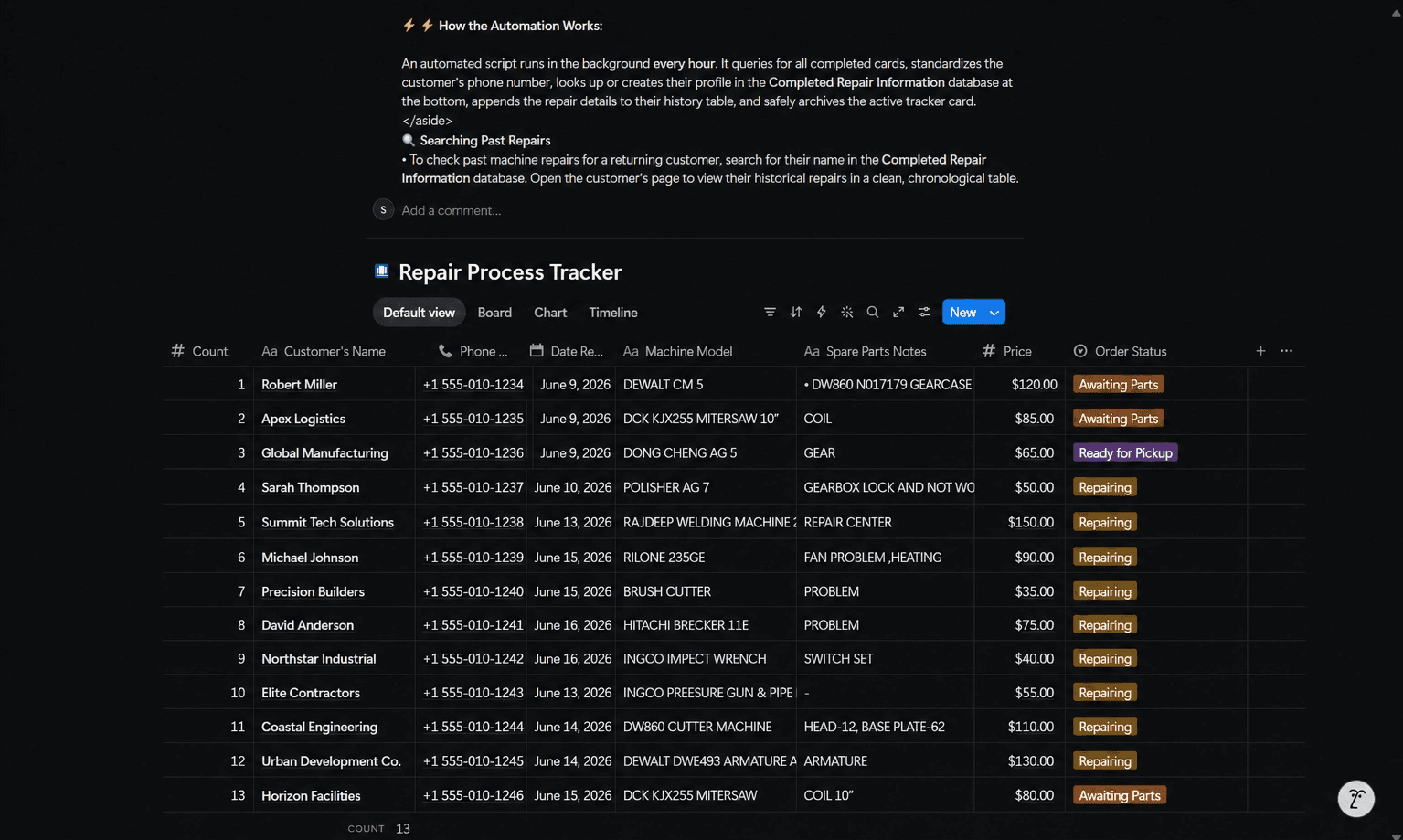
Task: Select the +1 555-010-1240 phone cell
Action: point(472,591)
